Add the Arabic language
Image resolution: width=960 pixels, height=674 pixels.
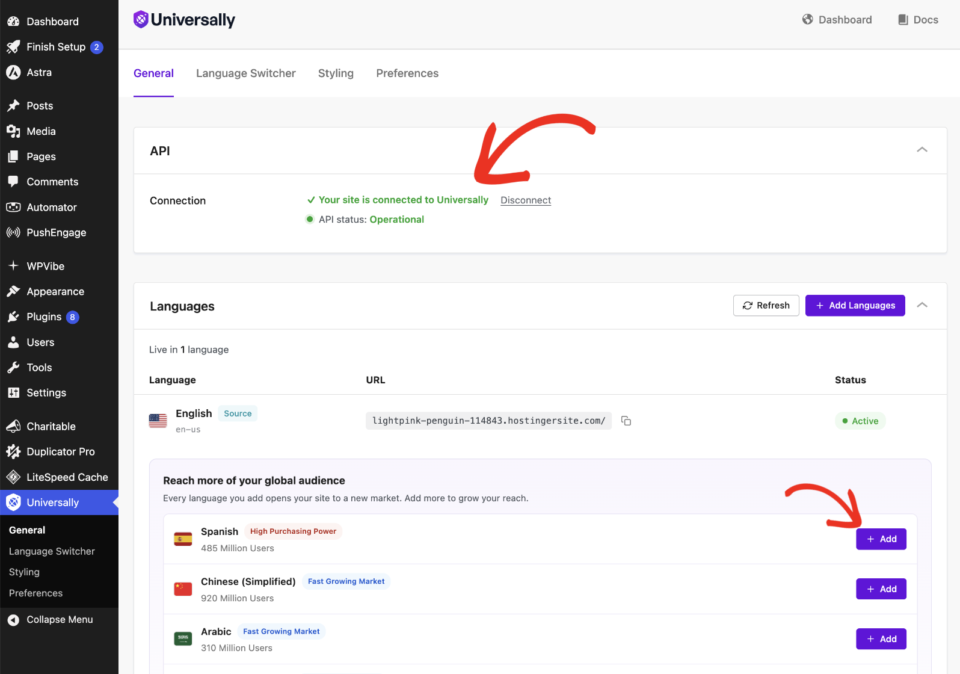881,638
